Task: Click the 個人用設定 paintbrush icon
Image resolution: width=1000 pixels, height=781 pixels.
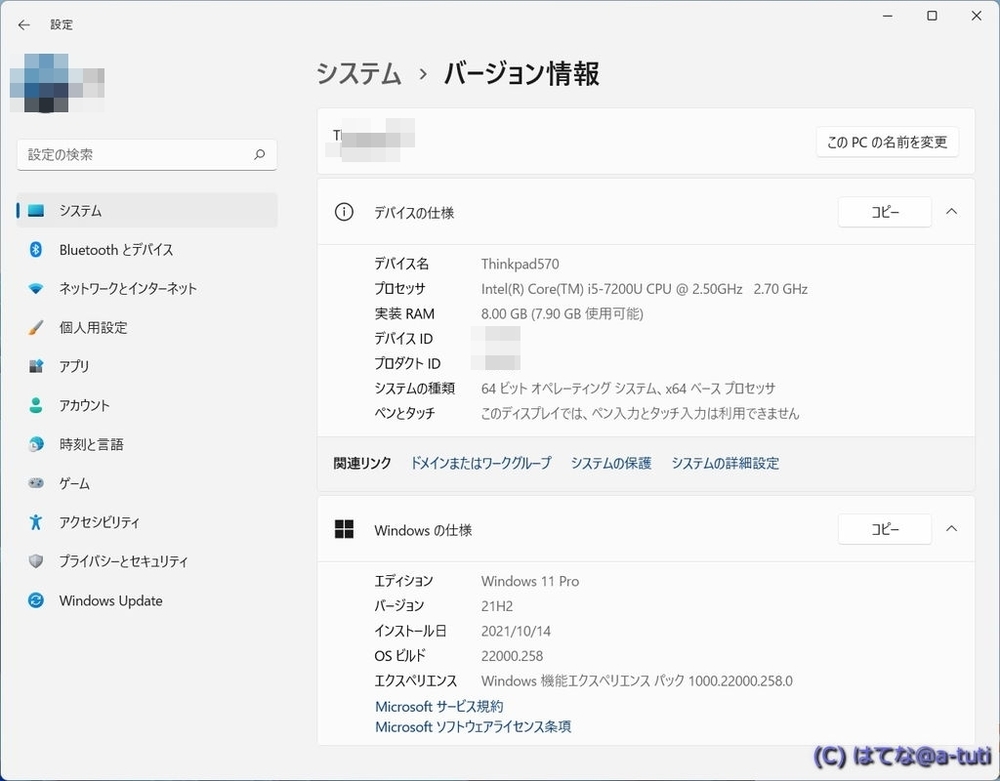Action: point(36,328)
